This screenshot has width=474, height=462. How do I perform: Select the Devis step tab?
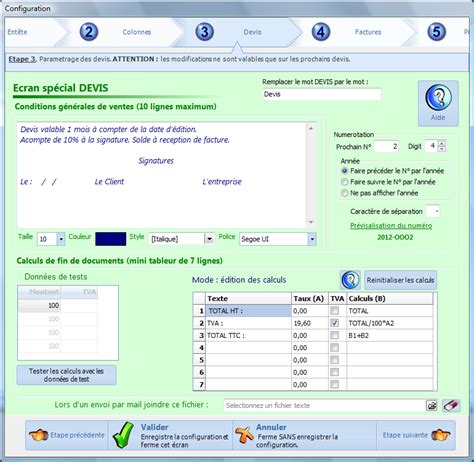click(x=252, y=32)
